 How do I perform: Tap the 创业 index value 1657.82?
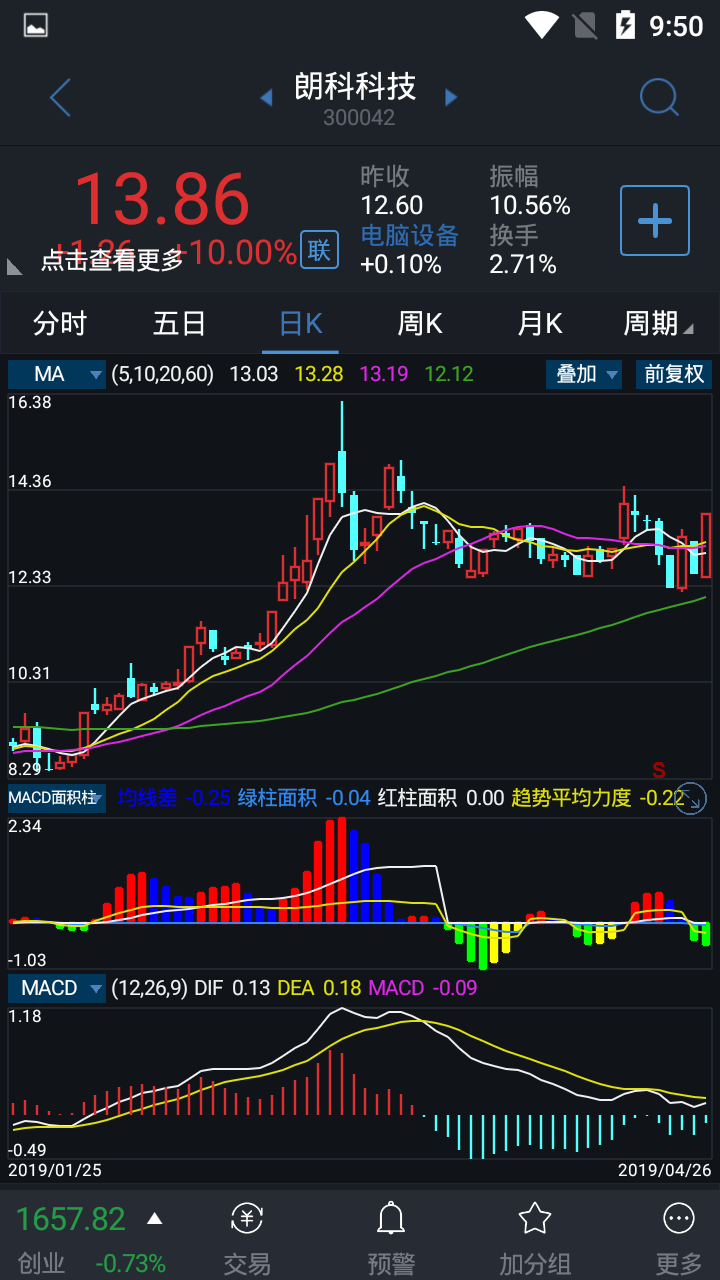pyautogui.click(x=70, y=1219)
